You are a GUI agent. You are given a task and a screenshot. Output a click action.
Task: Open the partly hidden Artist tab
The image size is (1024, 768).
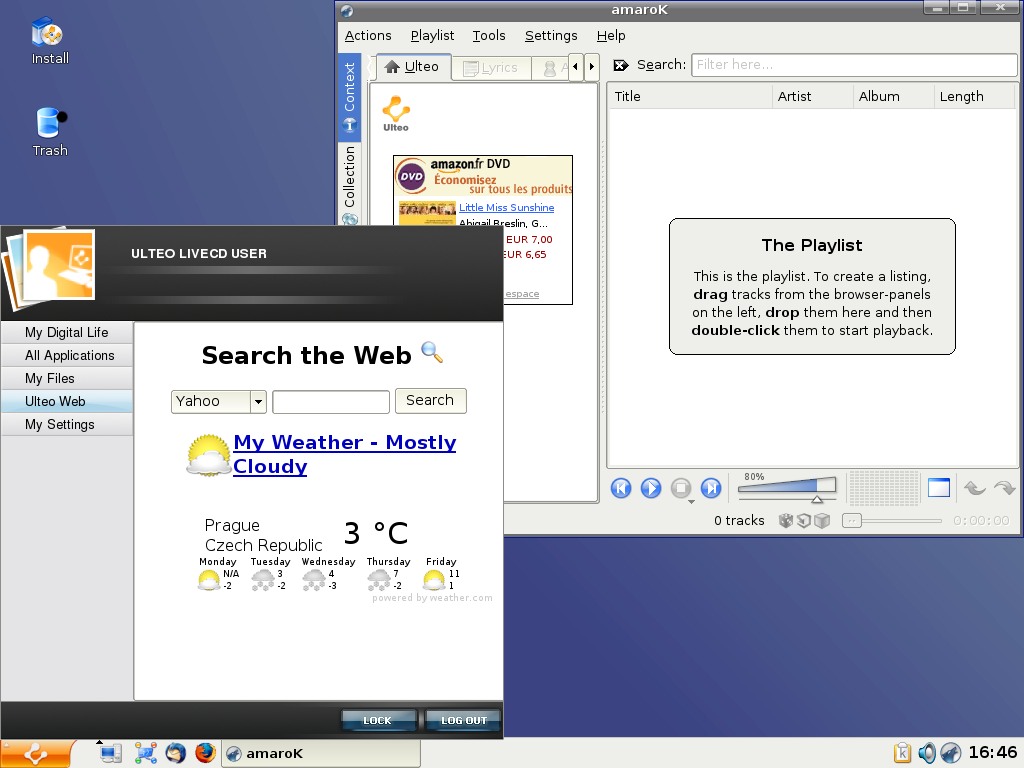(550, 68)
